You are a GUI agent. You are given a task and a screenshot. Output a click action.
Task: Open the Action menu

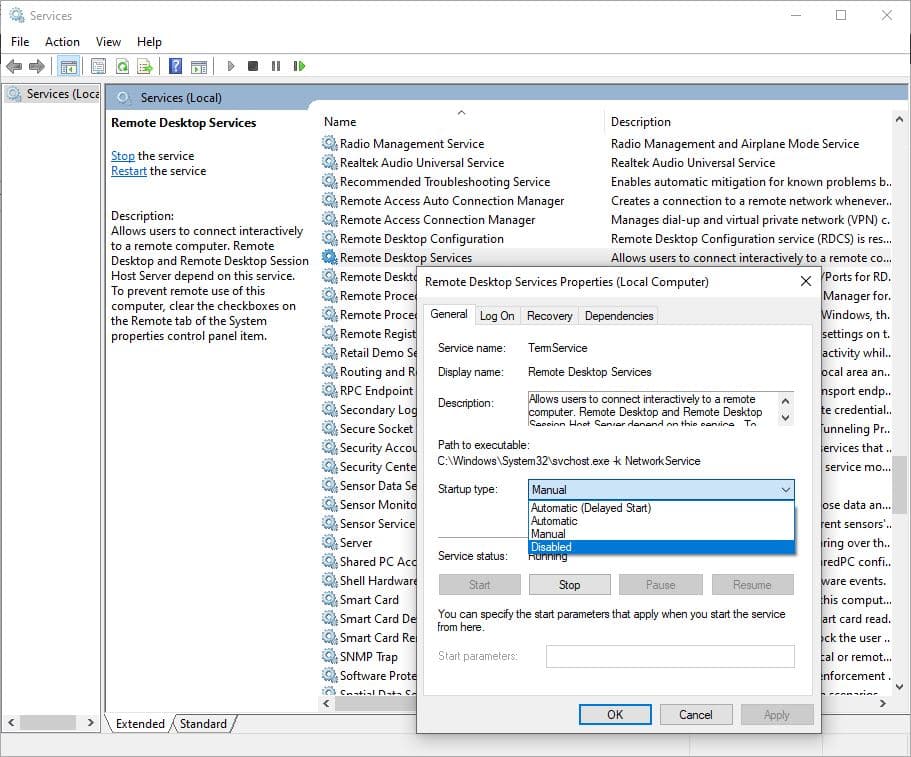coord(62,42)
